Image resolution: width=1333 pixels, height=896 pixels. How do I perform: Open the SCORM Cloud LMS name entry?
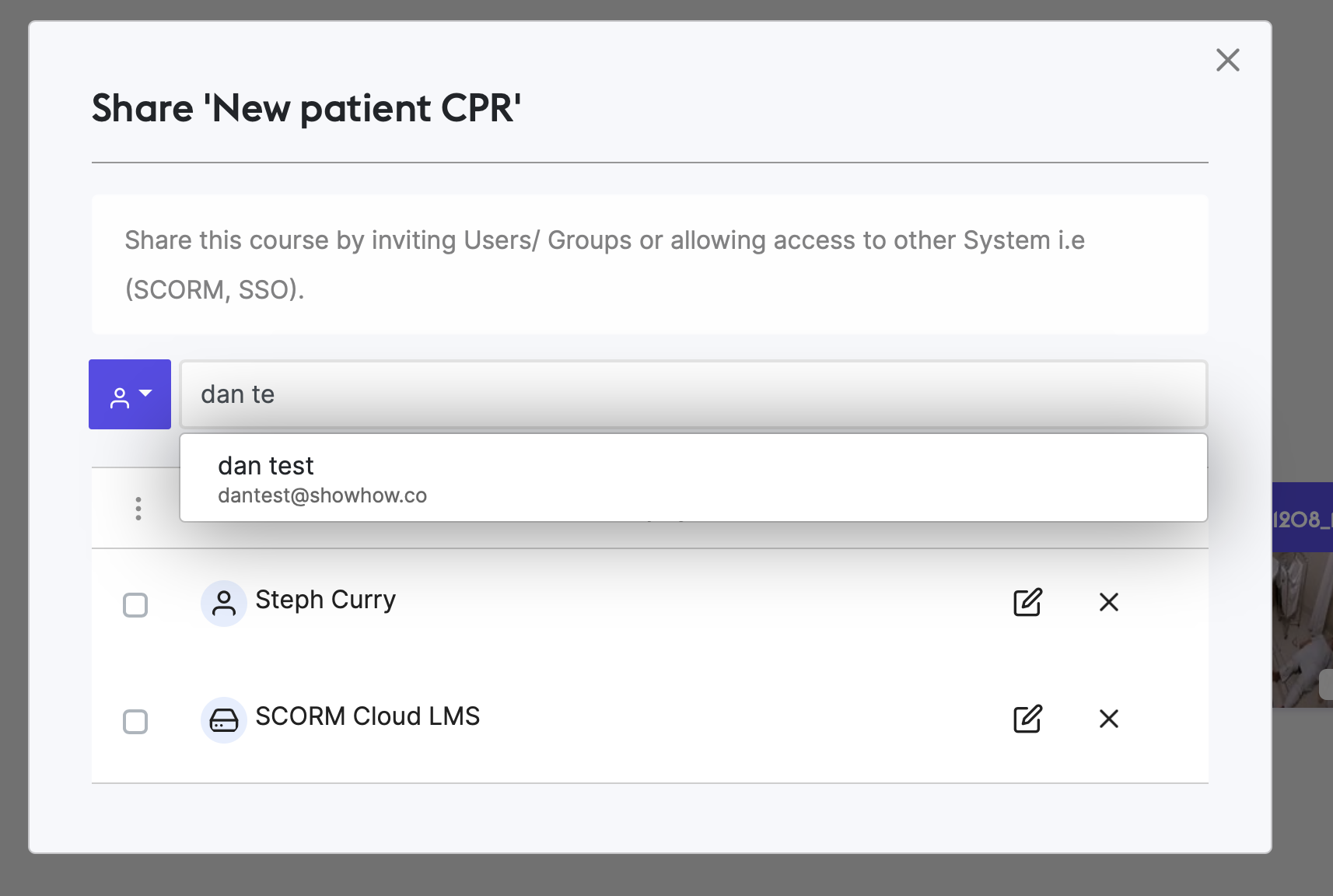(368, 716)
